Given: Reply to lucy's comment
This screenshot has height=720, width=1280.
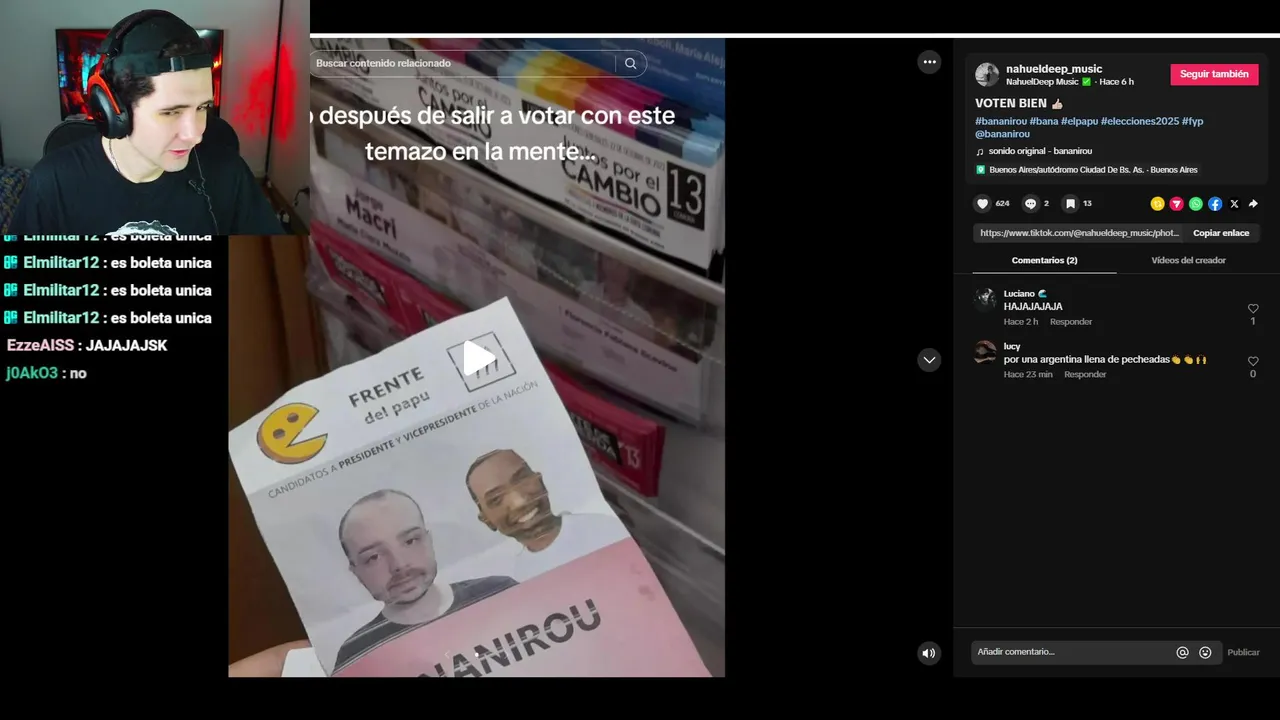Looking at the screenshot, I should 1085,374.
